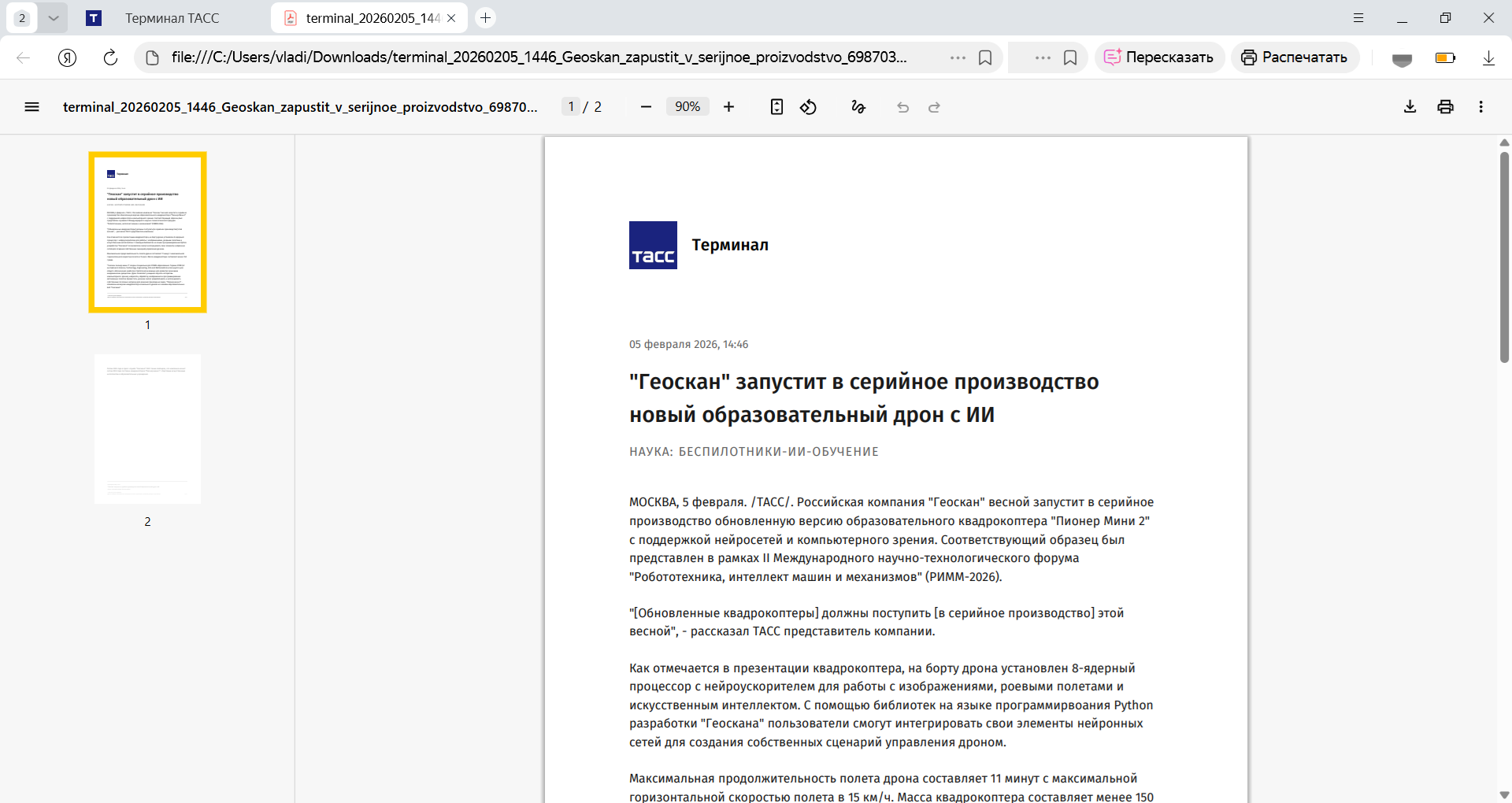Fit the page to screen height
The height and width of the screenshot is (803, 1512).
coord(777,106)
